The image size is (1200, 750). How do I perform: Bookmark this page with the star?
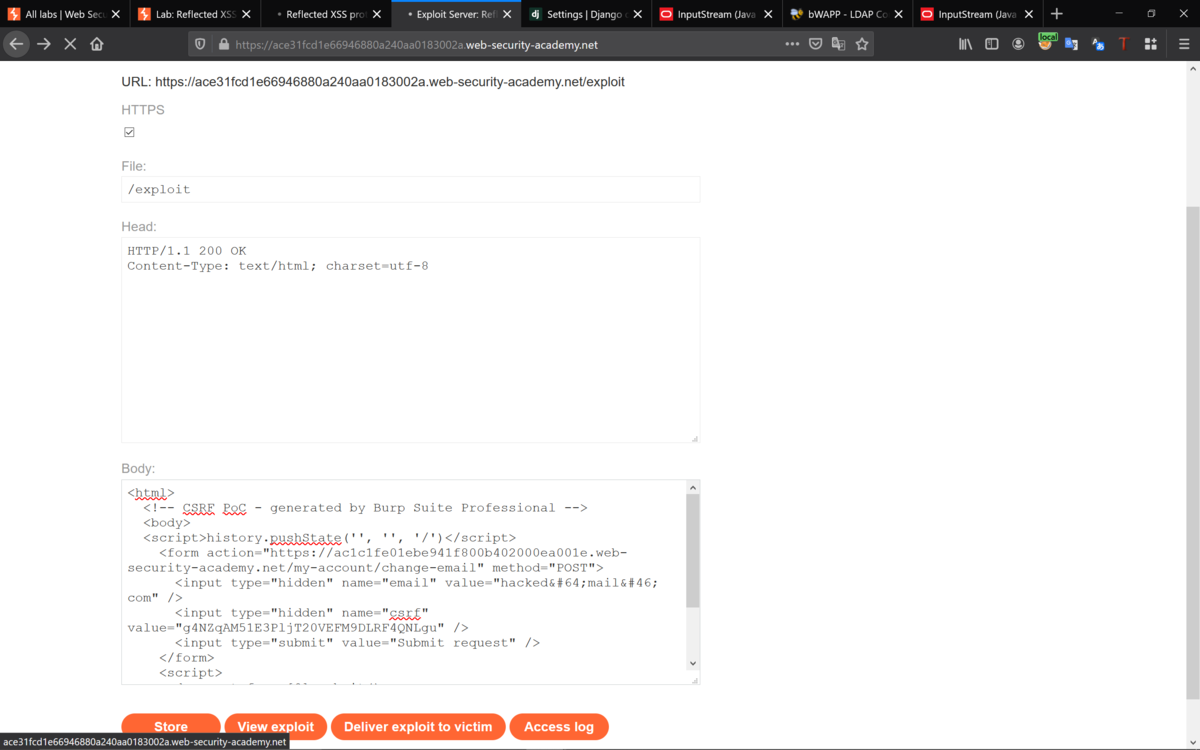click(862, 44)
